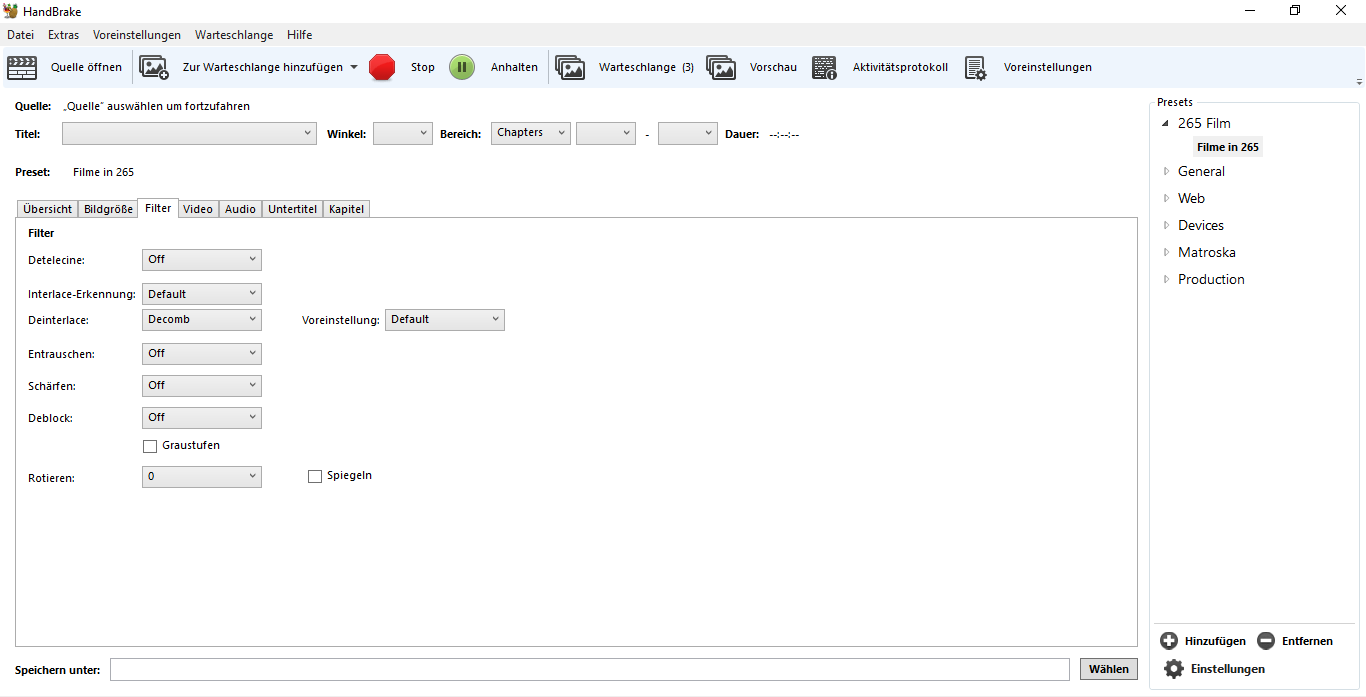Click the Entfernen preset label

1307,641
